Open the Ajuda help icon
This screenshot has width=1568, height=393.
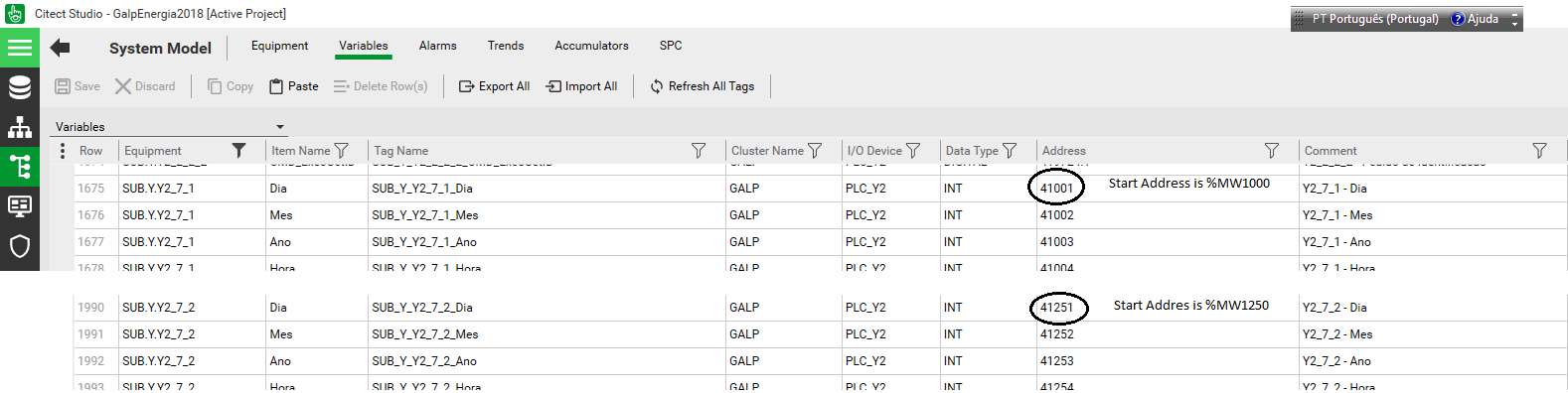tap(1458, 19)
